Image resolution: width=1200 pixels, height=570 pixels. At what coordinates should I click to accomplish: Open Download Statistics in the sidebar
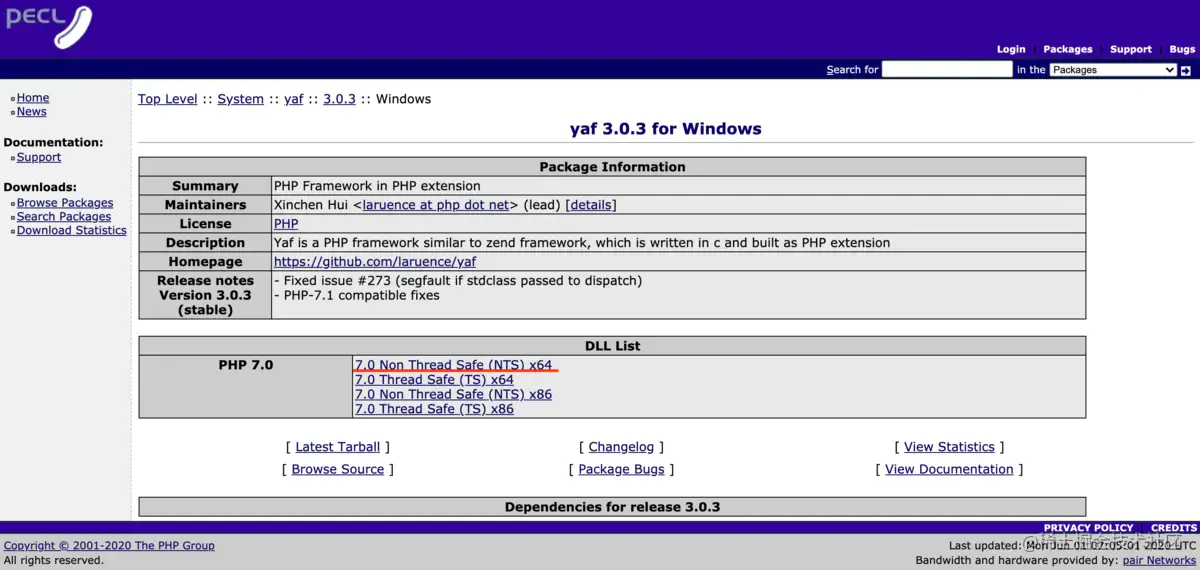(x=72, y=230)
